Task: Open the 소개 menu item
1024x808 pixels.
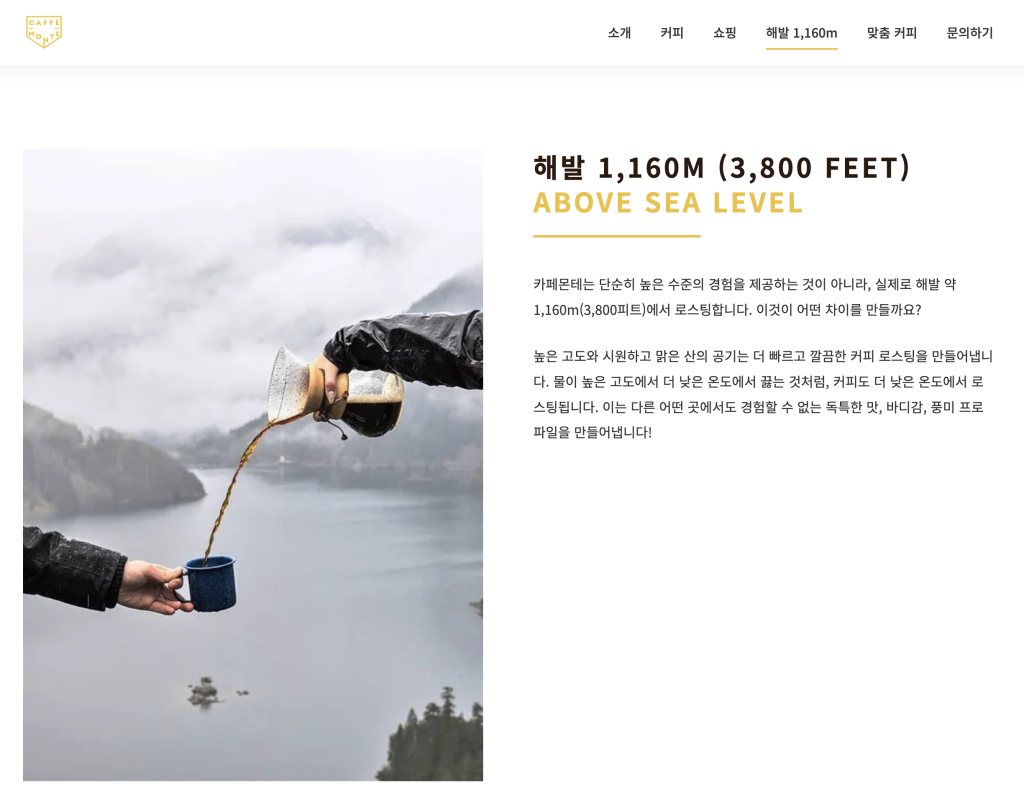Action: click(x=619, y=33)
